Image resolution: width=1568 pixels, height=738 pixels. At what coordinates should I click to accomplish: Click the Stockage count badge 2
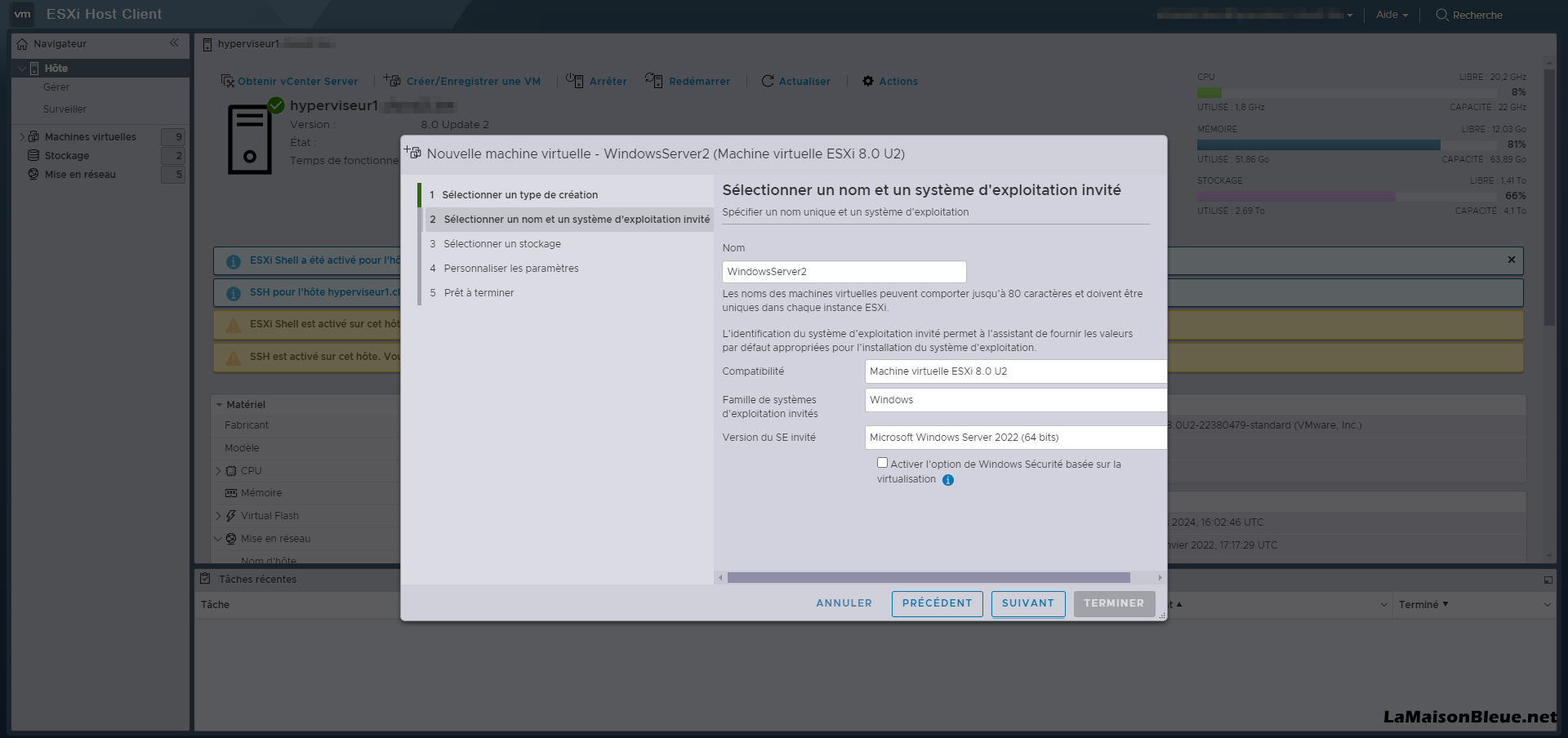click(173, 155)
